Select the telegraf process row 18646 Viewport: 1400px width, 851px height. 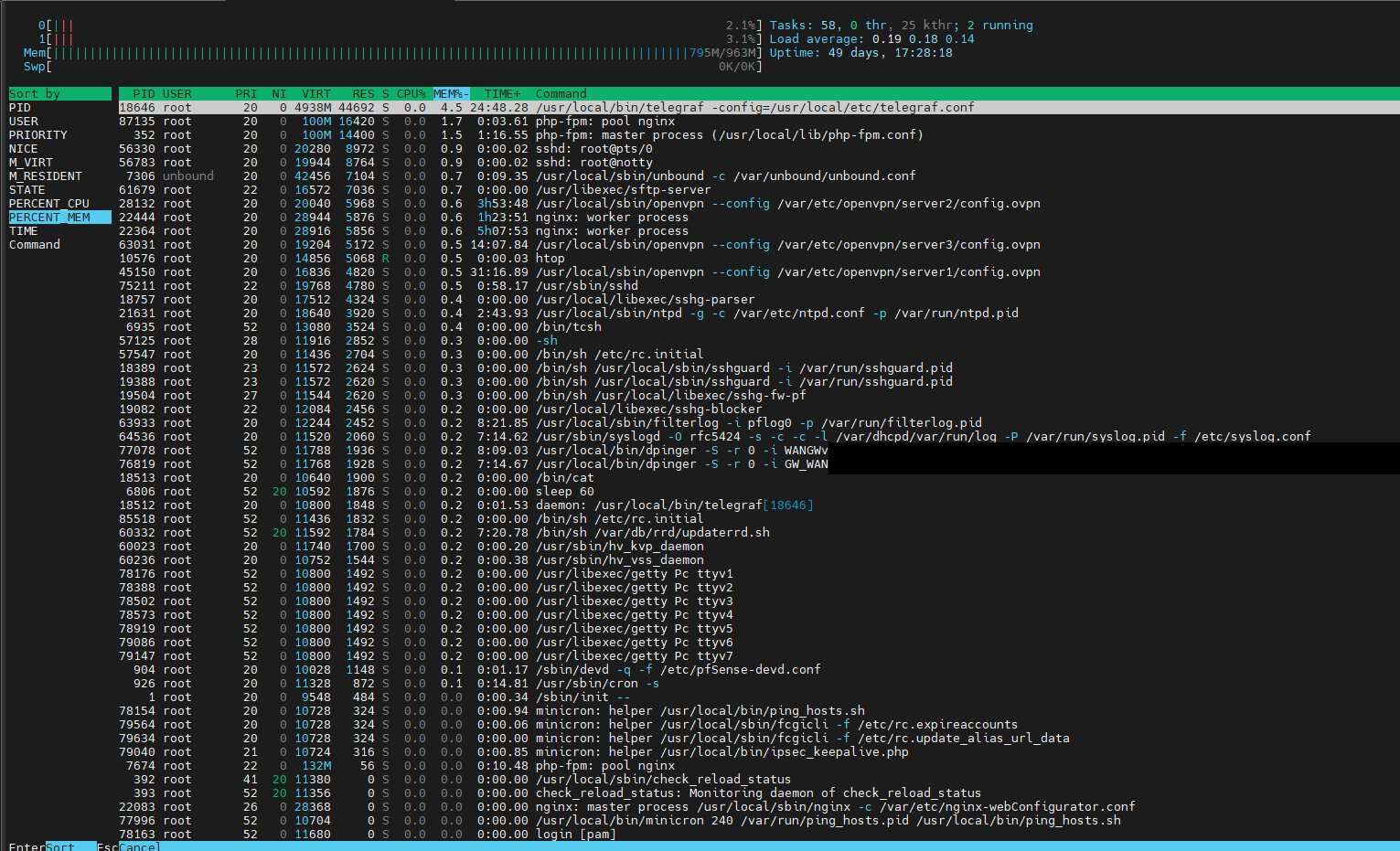point(759,108)
